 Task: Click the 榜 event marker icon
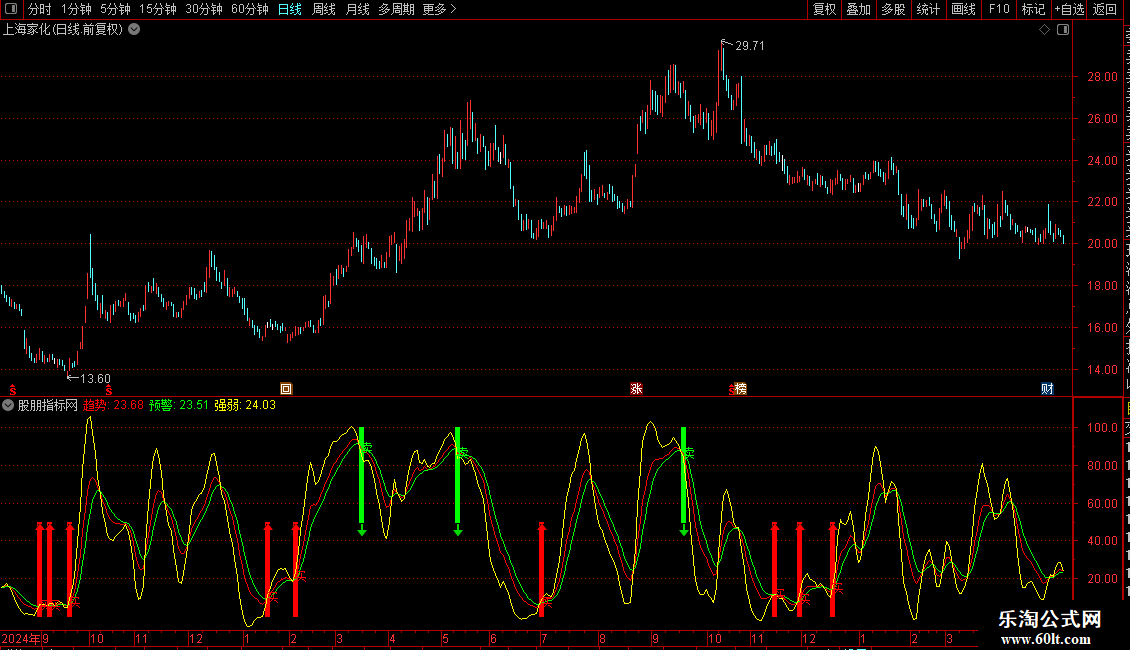(741, 389)
